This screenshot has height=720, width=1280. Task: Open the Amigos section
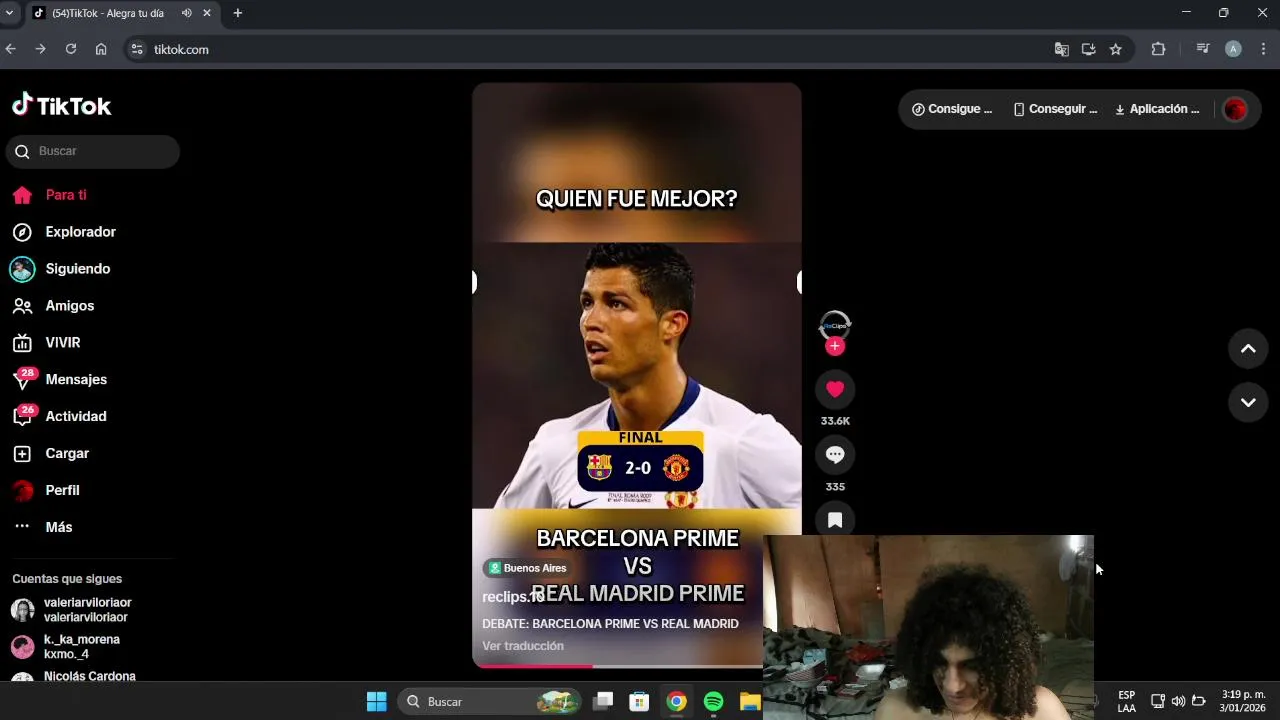click(53, 306)
